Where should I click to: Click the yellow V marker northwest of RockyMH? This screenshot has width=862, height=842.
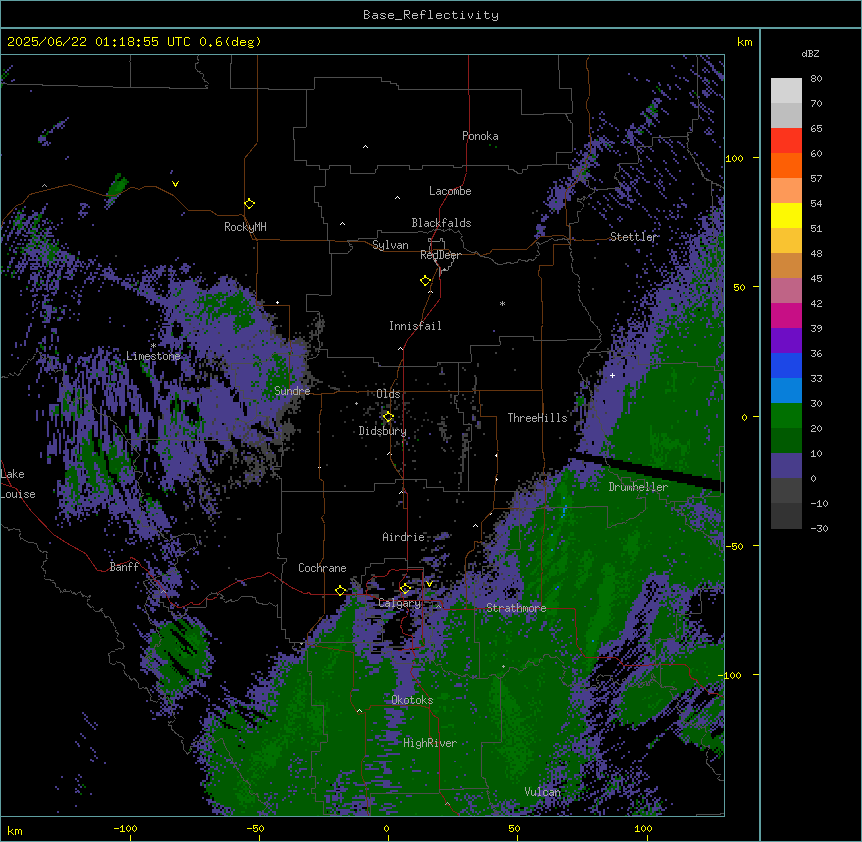(175, 184)
